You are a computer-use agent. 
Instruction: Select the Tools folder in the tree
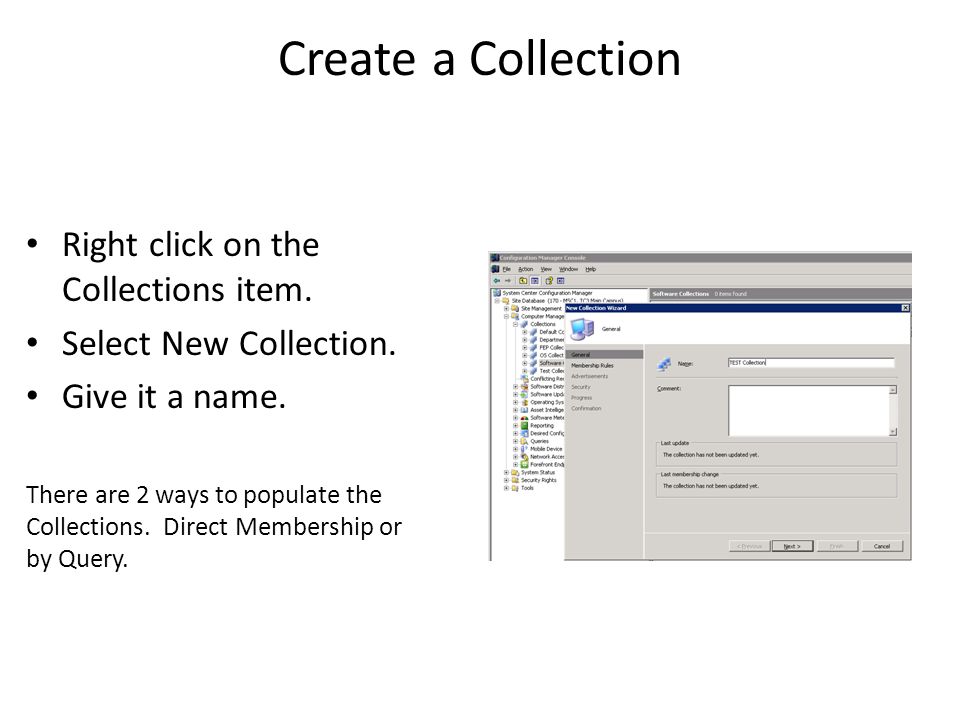pyautogui.click(x=527, y=488)
